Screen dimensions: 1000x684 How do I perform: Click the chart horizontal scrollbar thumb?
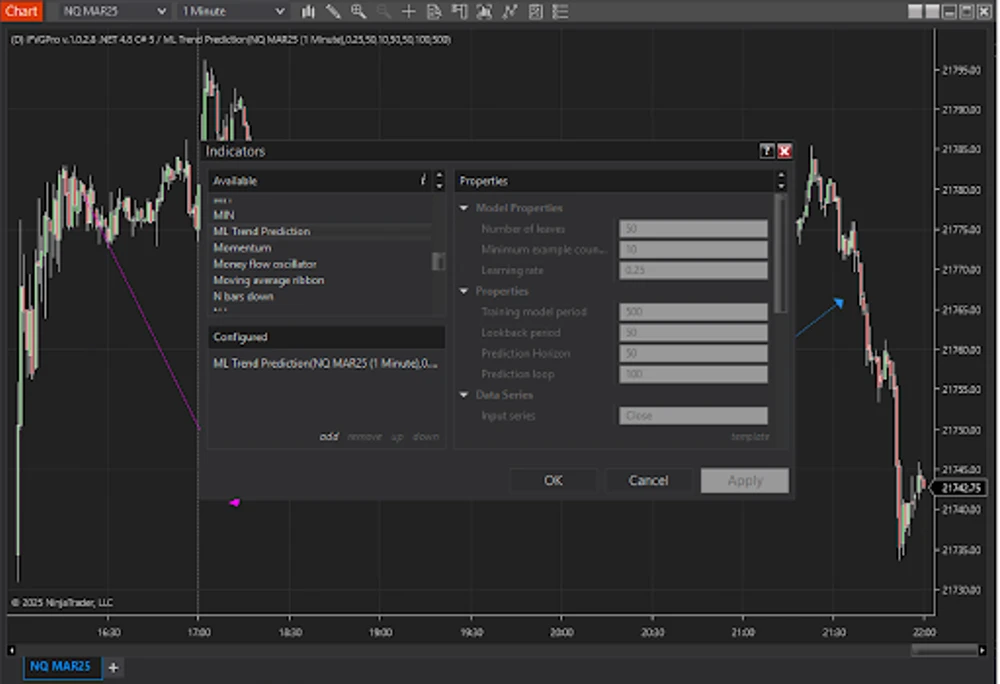[943, 650]
